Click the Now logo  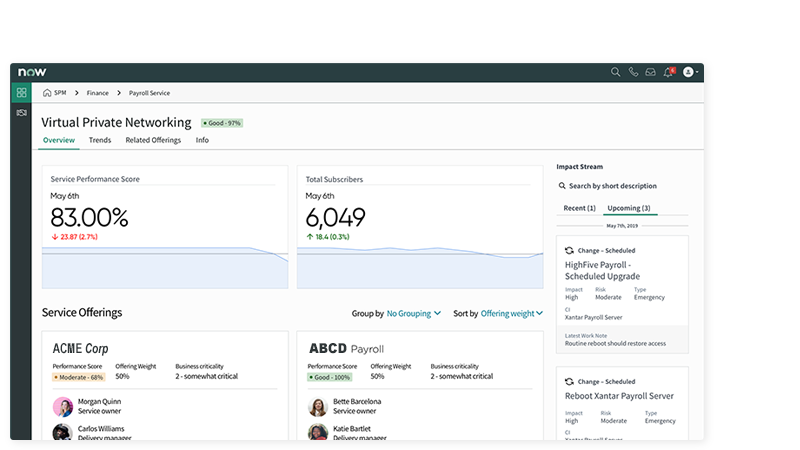32,72
